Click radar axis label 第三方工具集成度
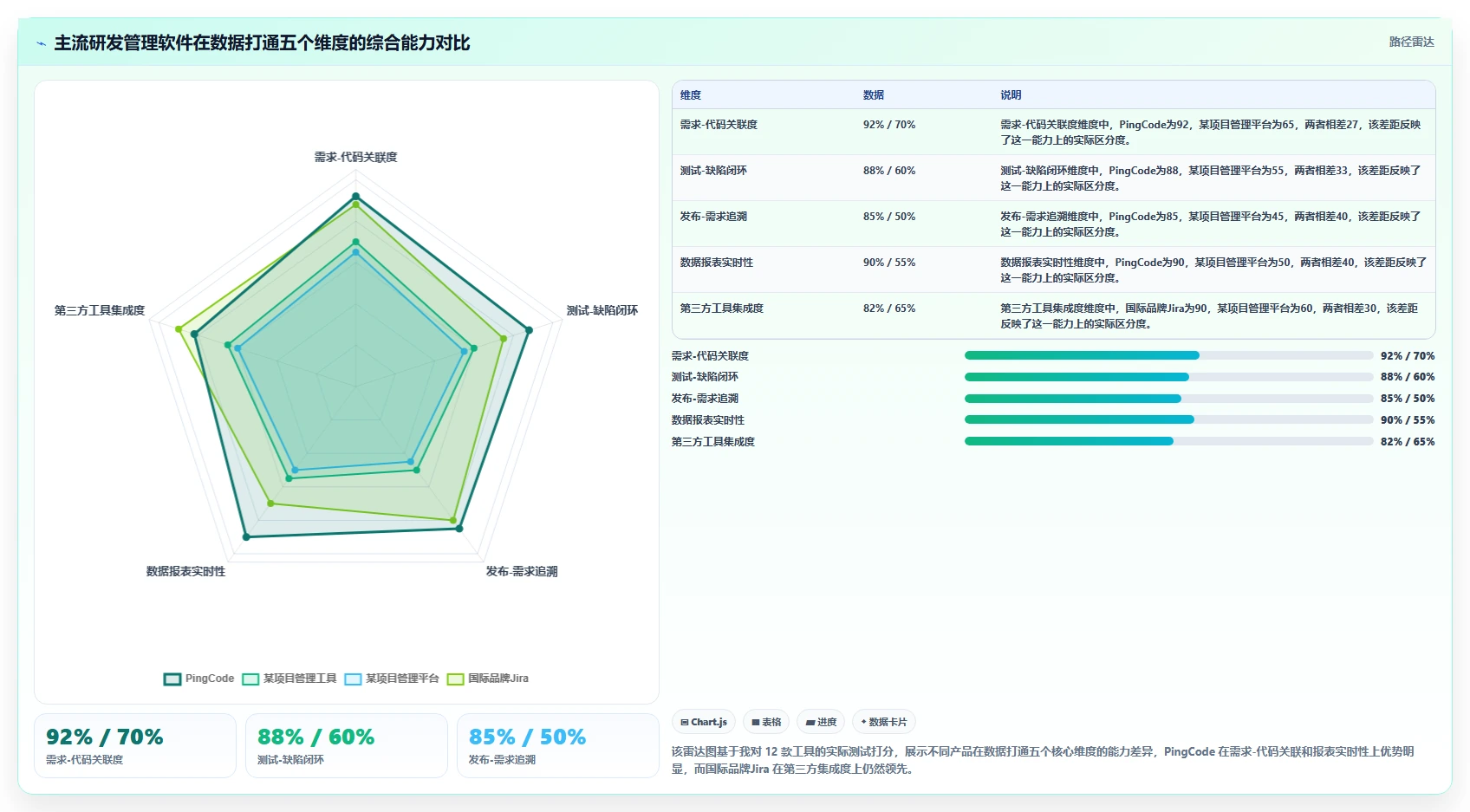Screen dimensions: 1470x812 pyautogui.click(x=100, y=310)
